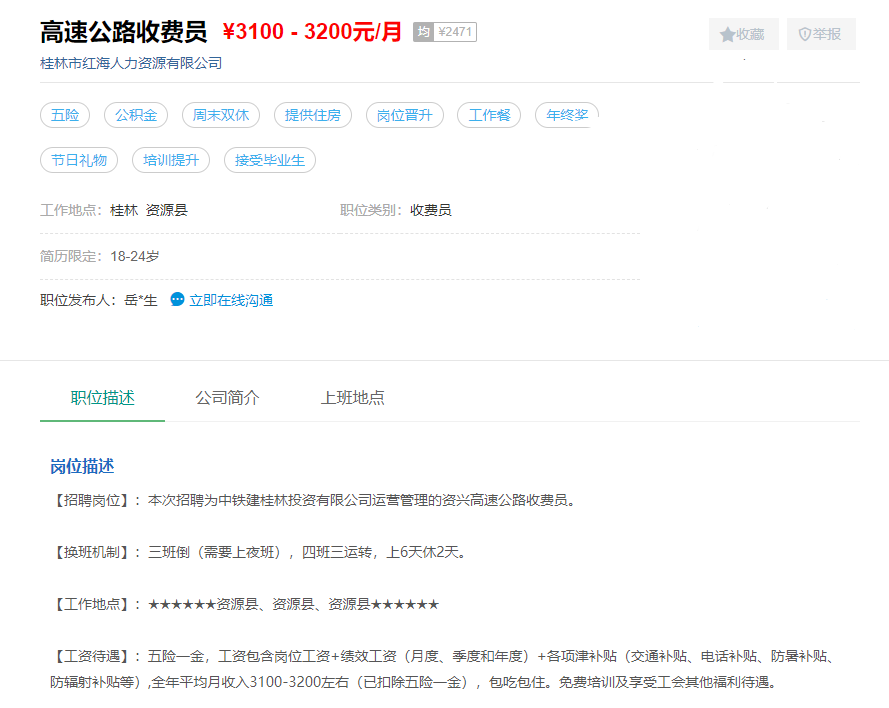Screen dimensions: 889x708
Task: Click the 岗位描述 section heading
Action: tap(82, 467)
